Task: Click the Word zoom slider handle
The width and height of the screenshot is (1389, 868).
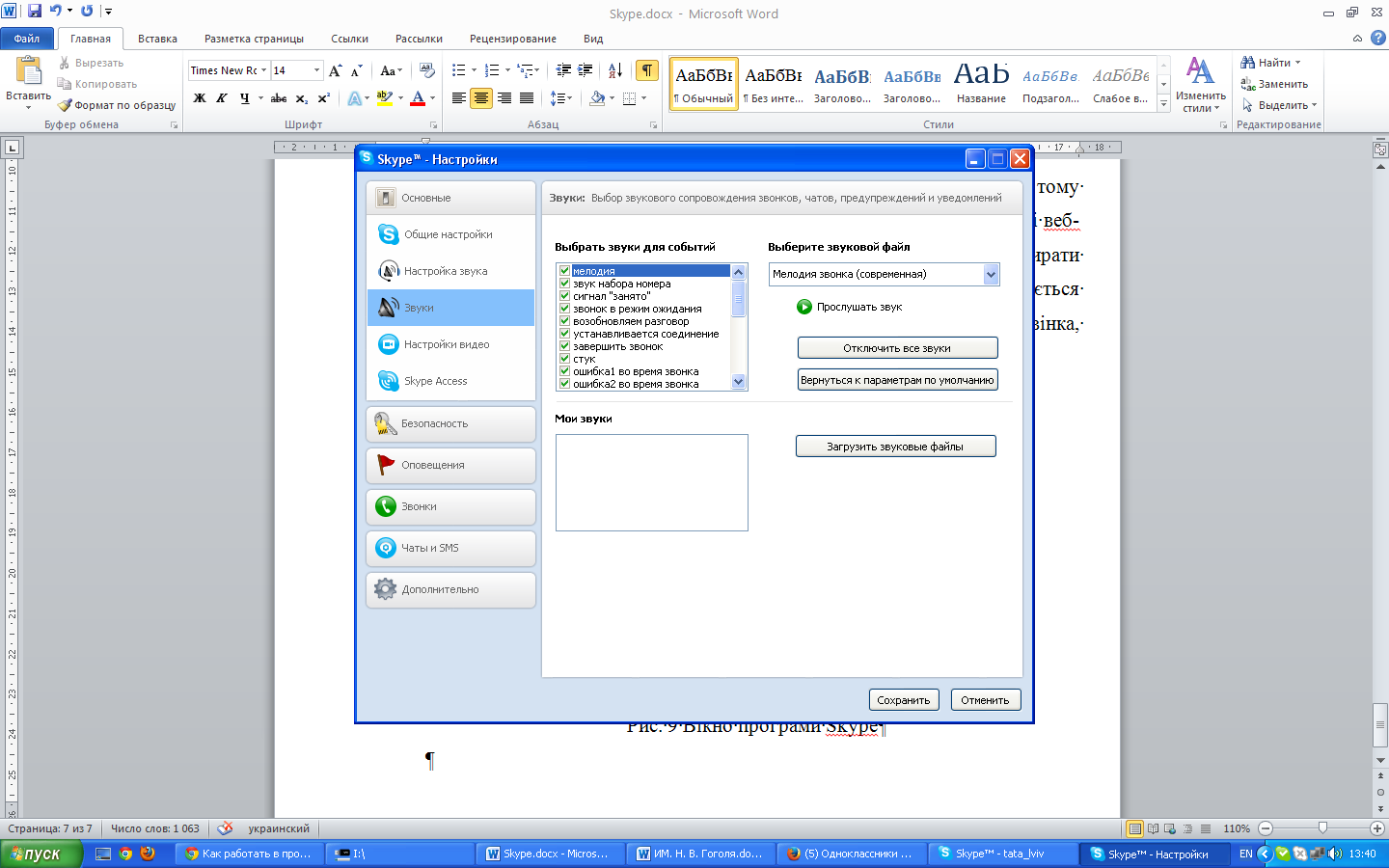Action: (1322, 828)
